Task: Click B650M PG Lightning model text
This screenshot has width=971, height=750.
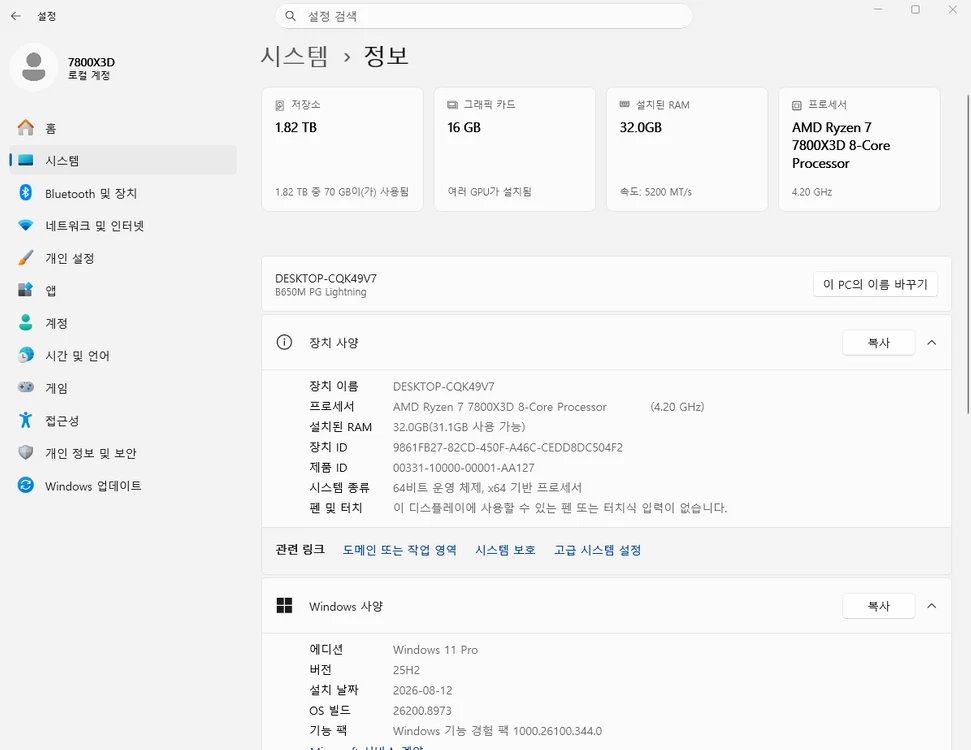Action: [321, 292]
